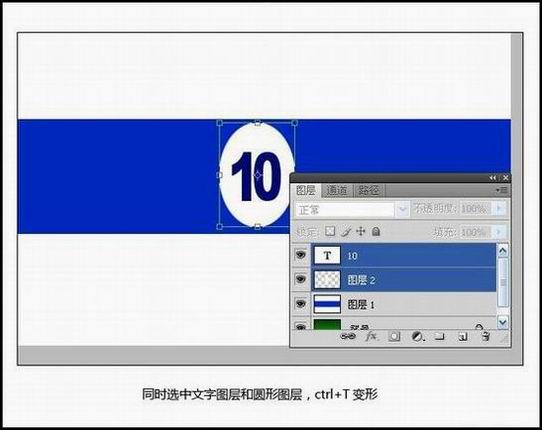This screenshot has height=430, width=542.
Task: Click the top-middle transform handle
Action: [x=258, y=123]
